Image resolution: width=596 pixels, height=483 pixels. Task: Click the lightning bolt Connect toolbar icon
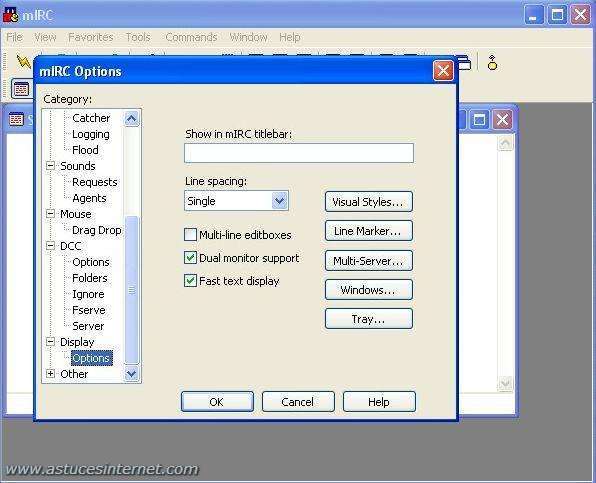pos(24,62)
